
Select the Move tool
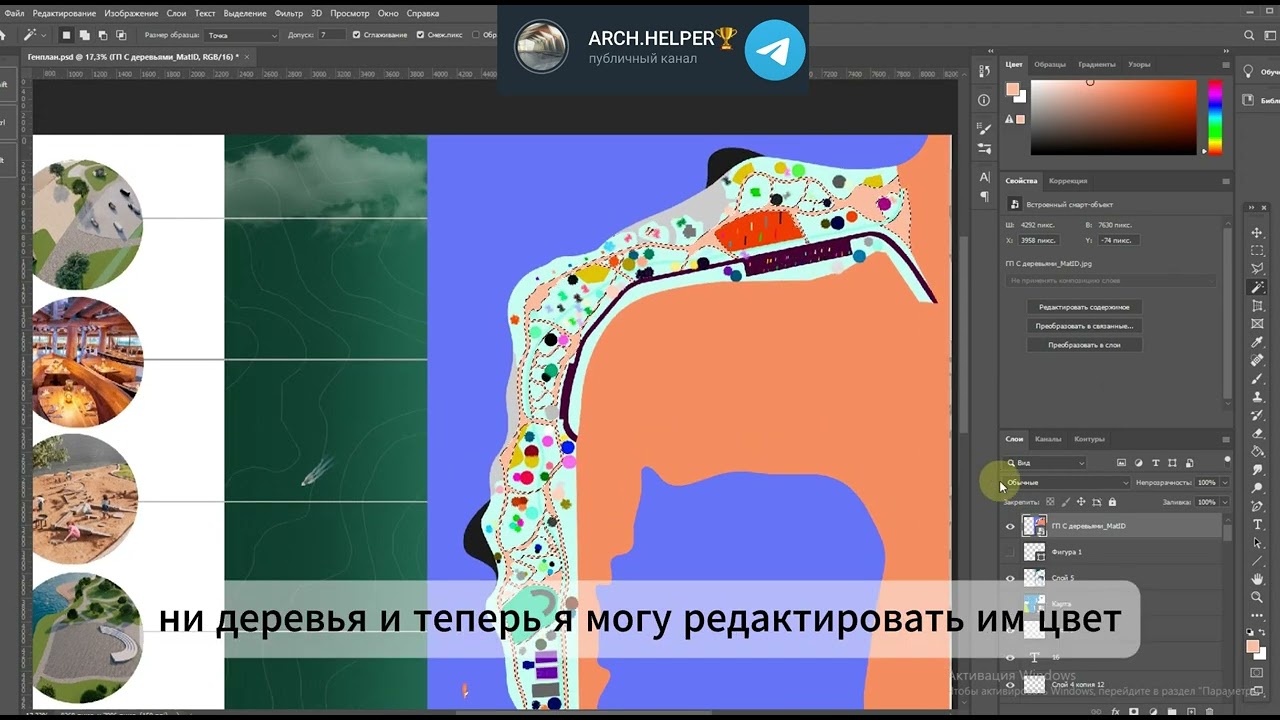1257,232
